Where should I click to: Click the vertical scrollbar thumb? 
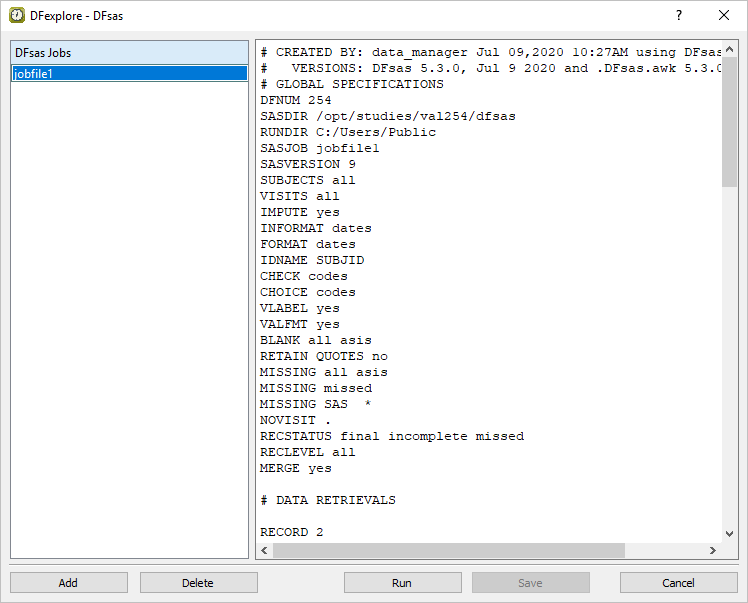729,120
